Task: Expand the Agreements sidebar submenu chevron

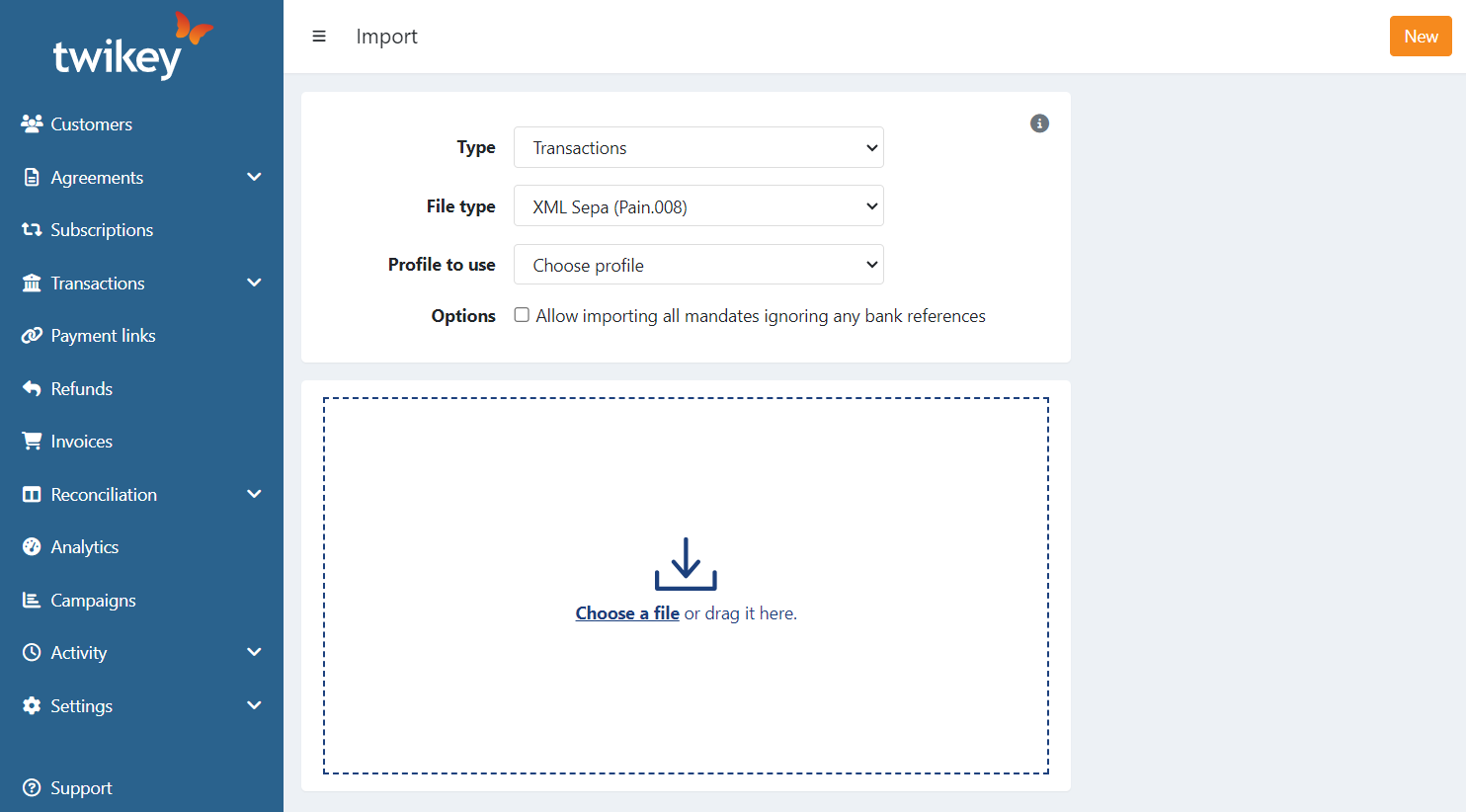Action: pyautogui.click(x=254, y=177)
